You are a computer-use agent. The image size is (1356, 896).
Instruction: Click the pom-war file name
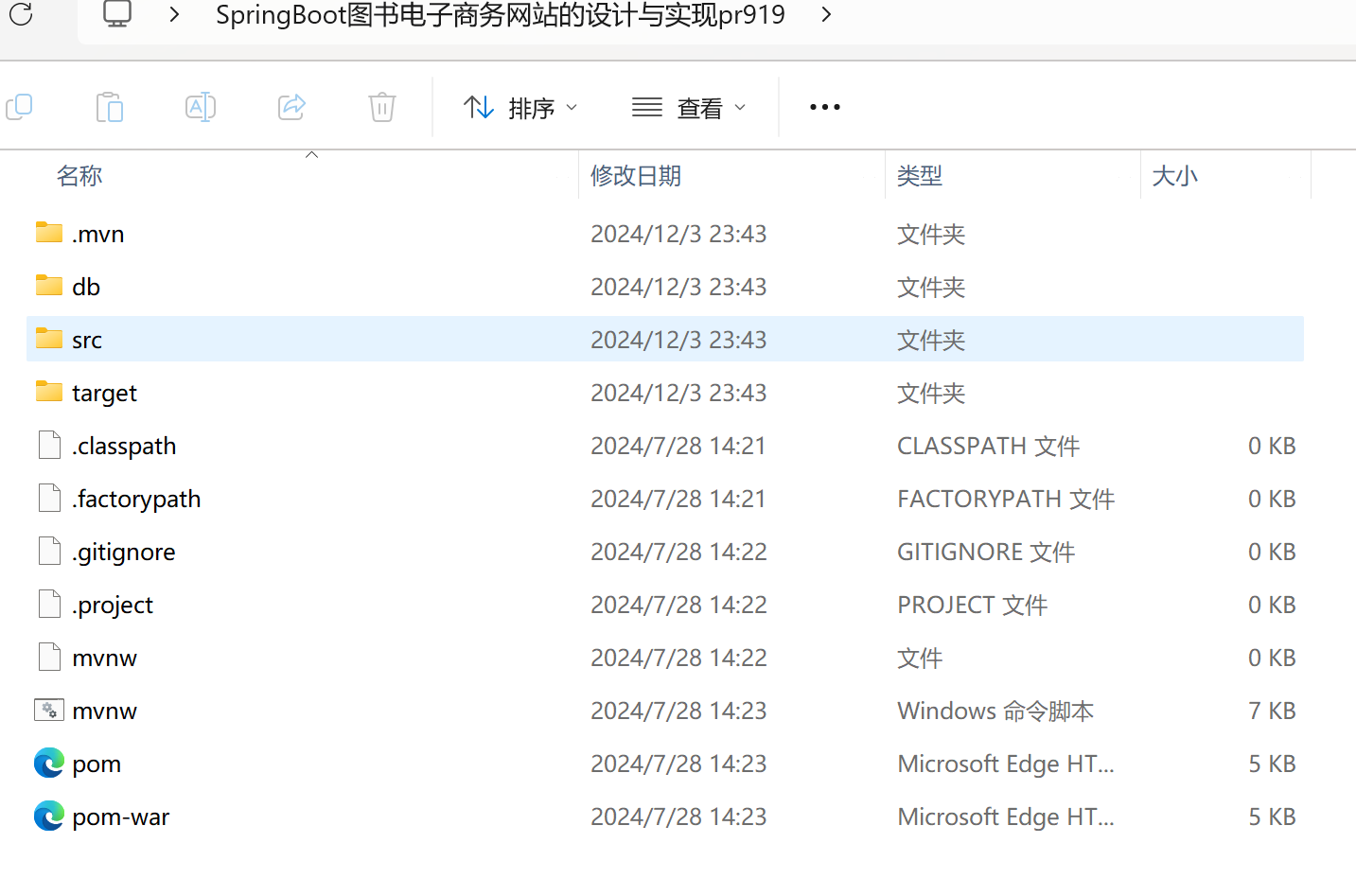tap(121, 817)
